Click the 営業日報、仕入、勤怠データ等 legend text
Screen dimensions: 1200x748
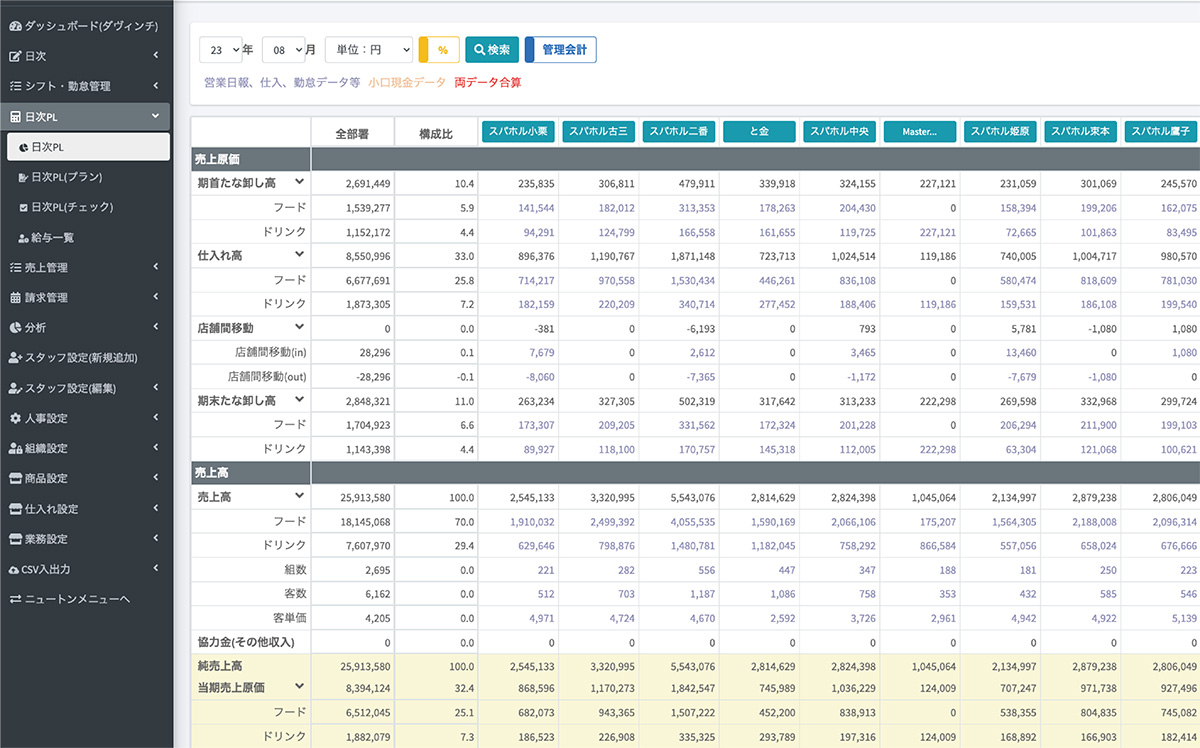(x=281, y=83)
